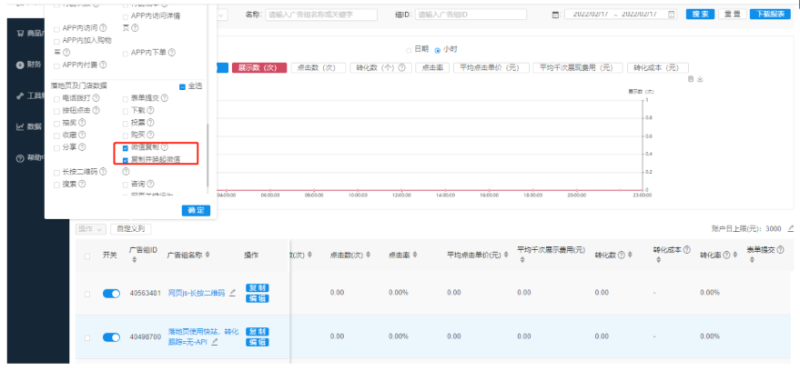Click sort icon on 广告组名称 column
Screen dimensions: 800x371
click(x=208, y=255)
